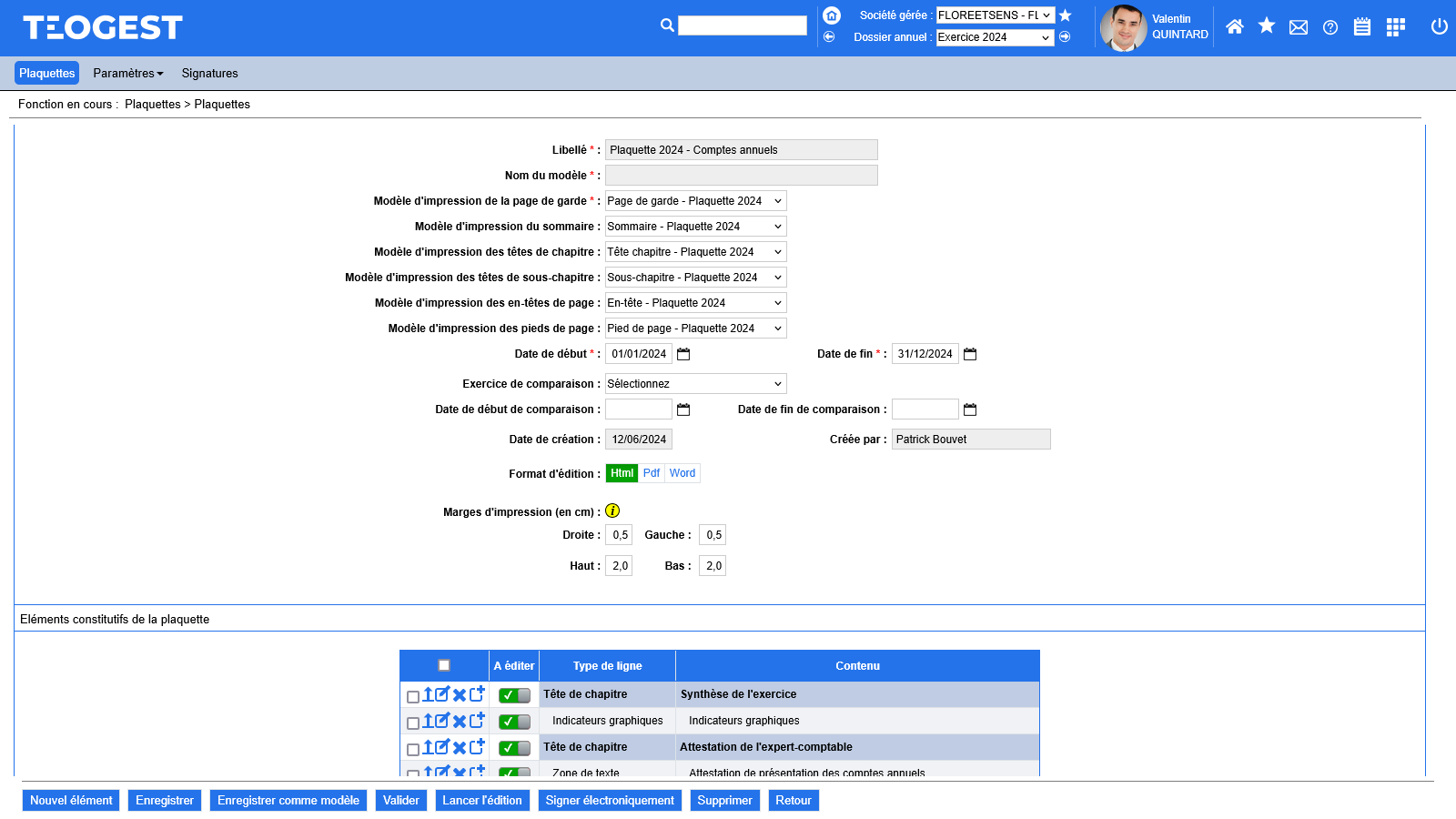Click the margins info icon
Screen dimensions: 1456x819
[612, 511]
